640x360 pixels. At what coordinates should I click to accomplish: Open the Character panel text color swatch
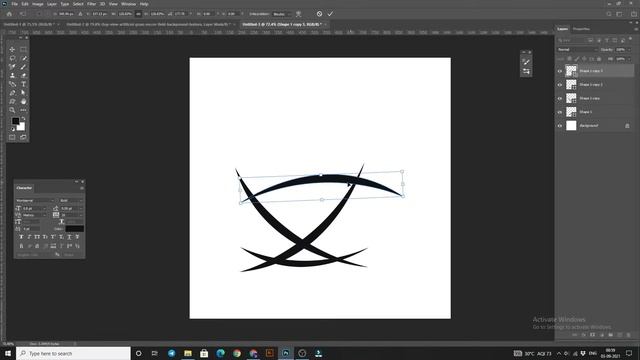pyautogui.click(x=75, y=229)
